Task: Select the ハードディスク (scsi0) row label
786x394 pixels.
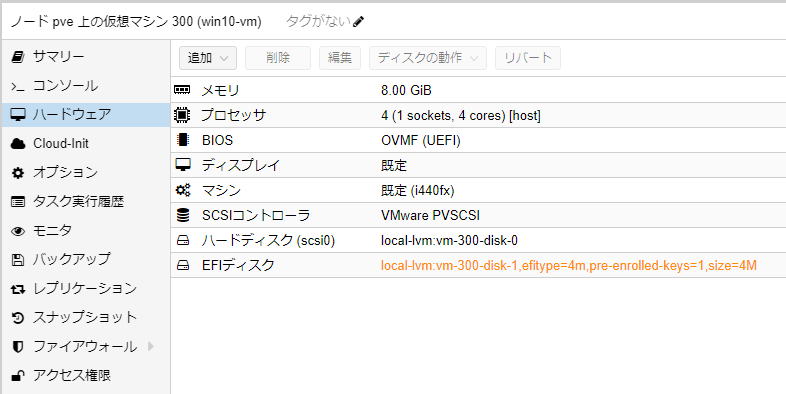Action: click(x=268, y=241)
